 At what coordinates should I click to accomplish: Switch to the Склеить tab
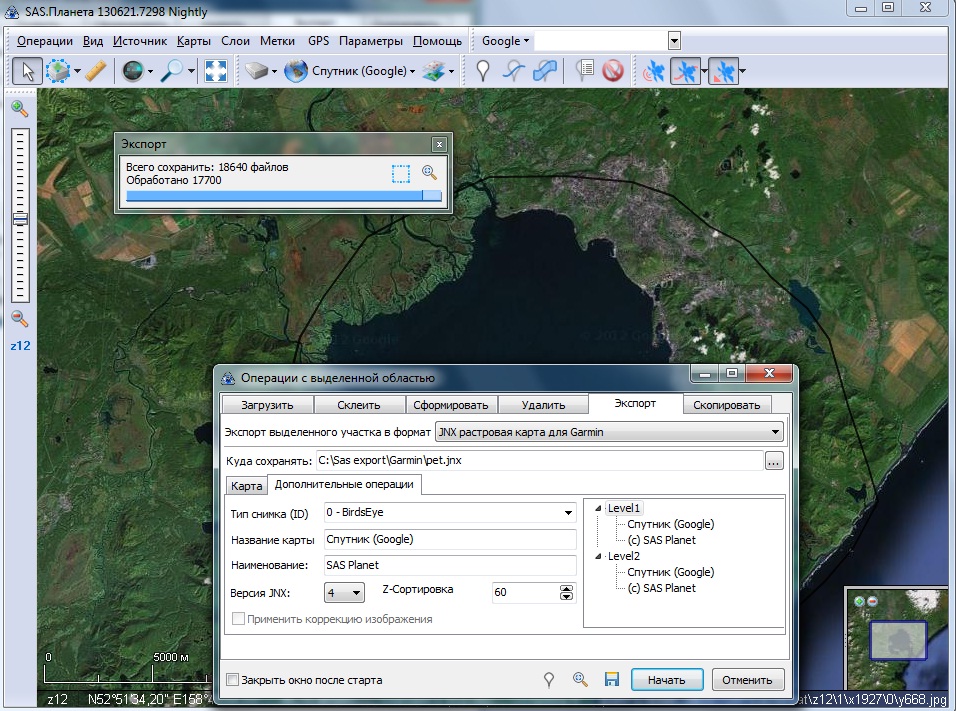359,405
